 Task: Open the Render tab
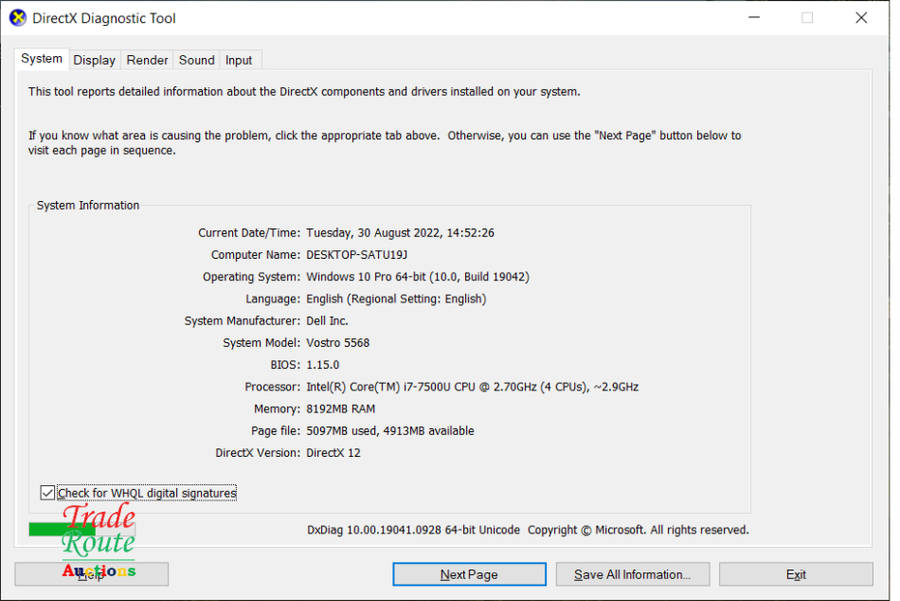[x=147, y=60]
